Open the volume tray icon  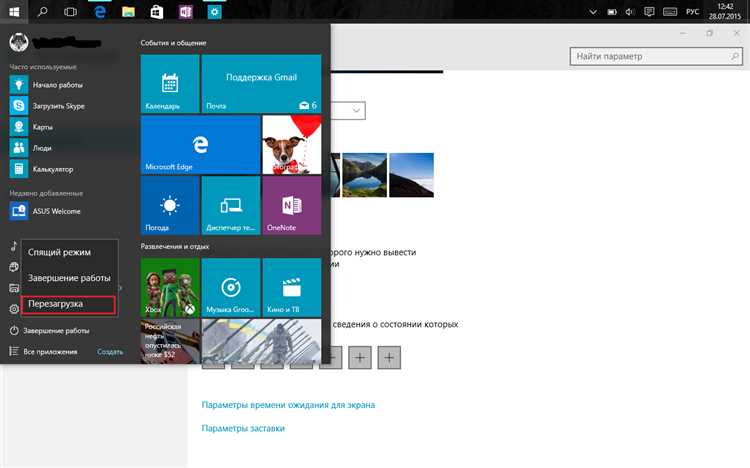630,12
